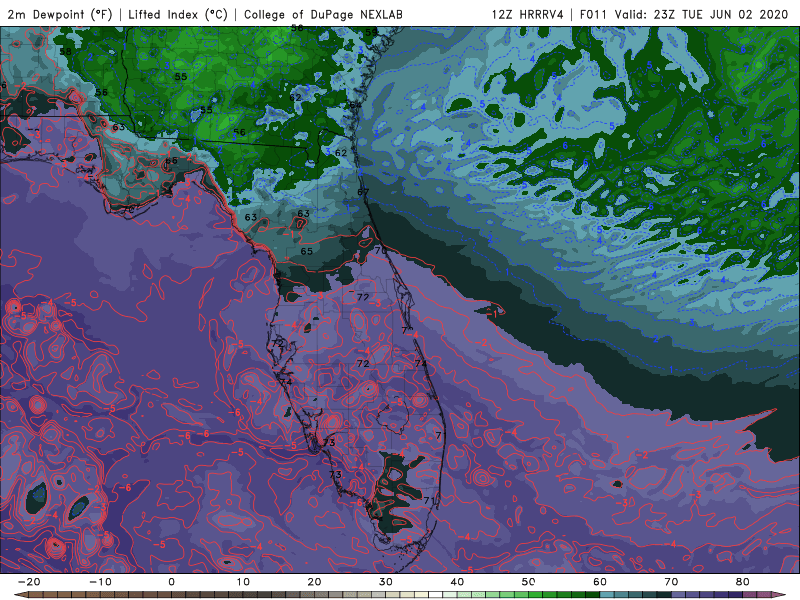
Task: Click the '65' dewpoint value on the map
Action: 306,251
